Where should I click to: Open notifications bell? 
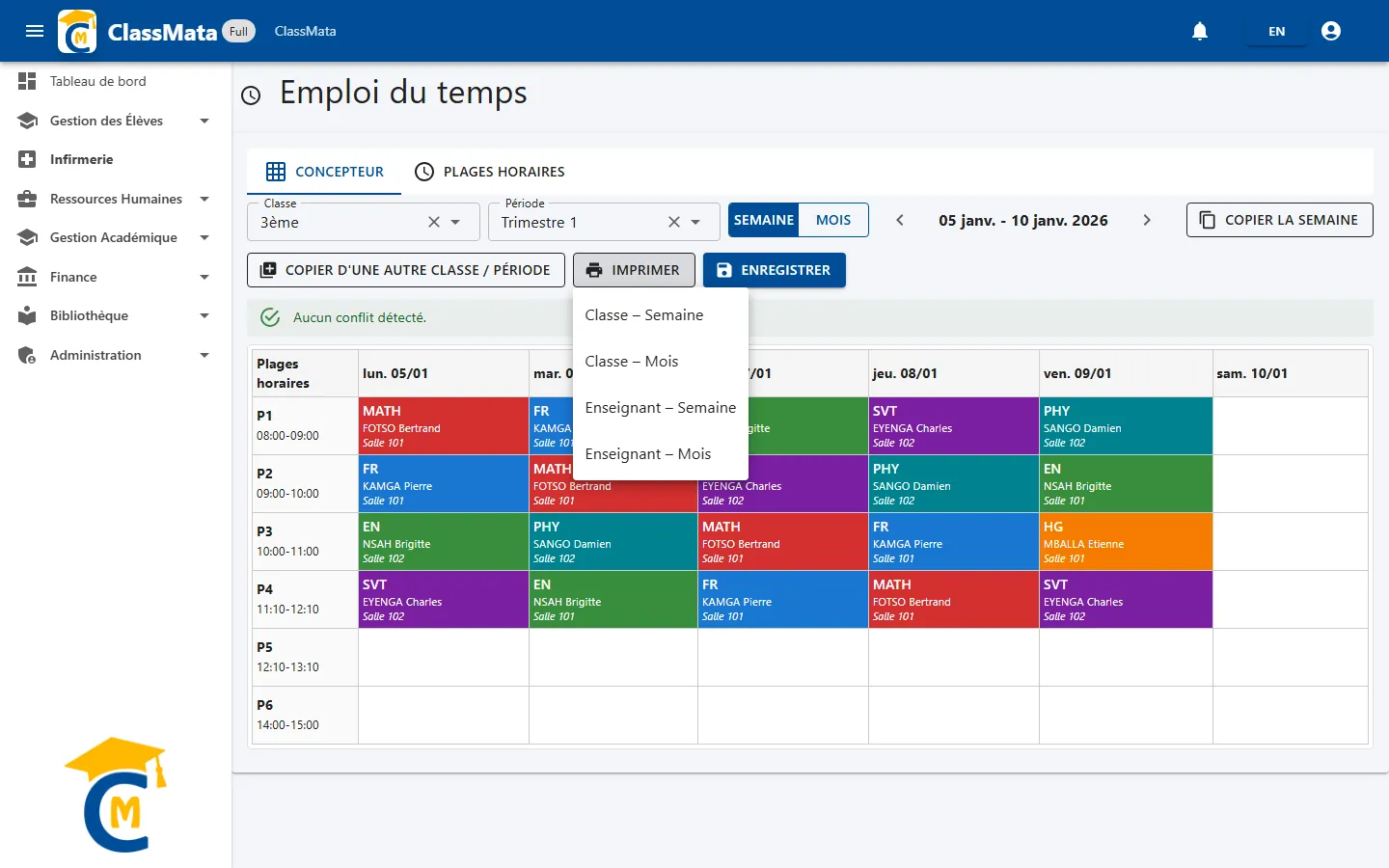click(1200, 31)
